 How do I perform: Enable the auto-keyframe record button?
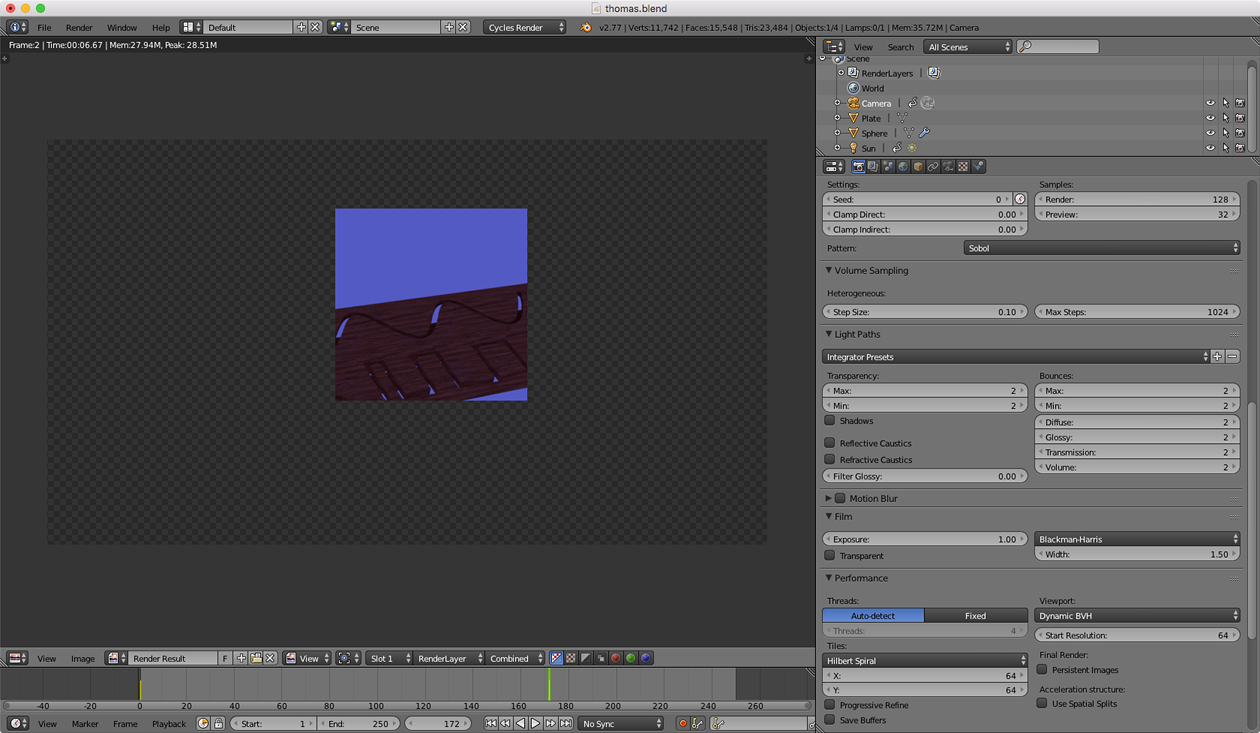tap(683, 723)
